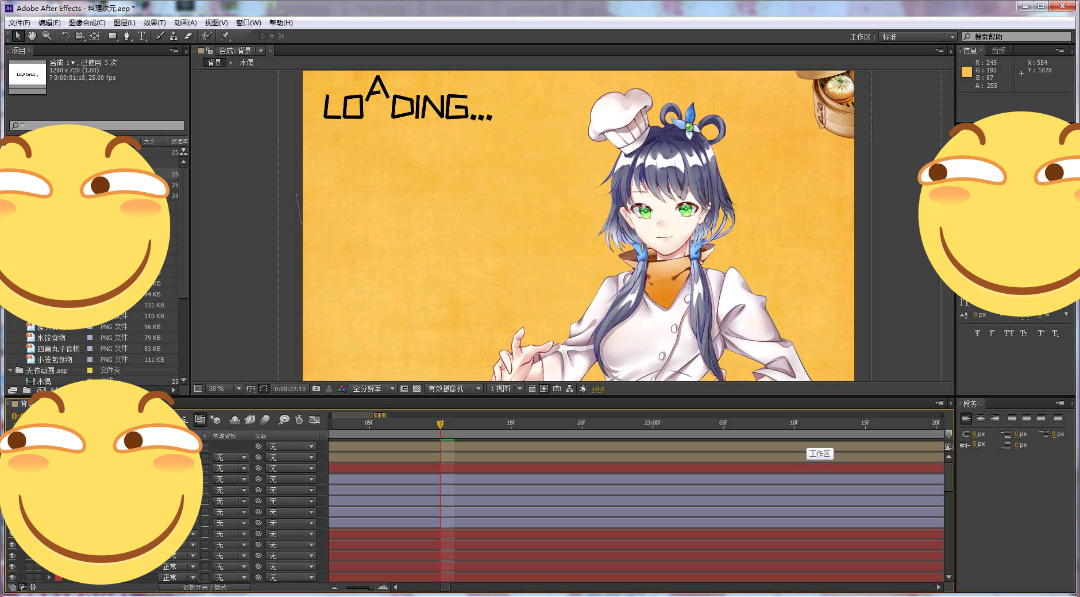
Task: Open the Graph Editor in timeline
Action: 315,419
